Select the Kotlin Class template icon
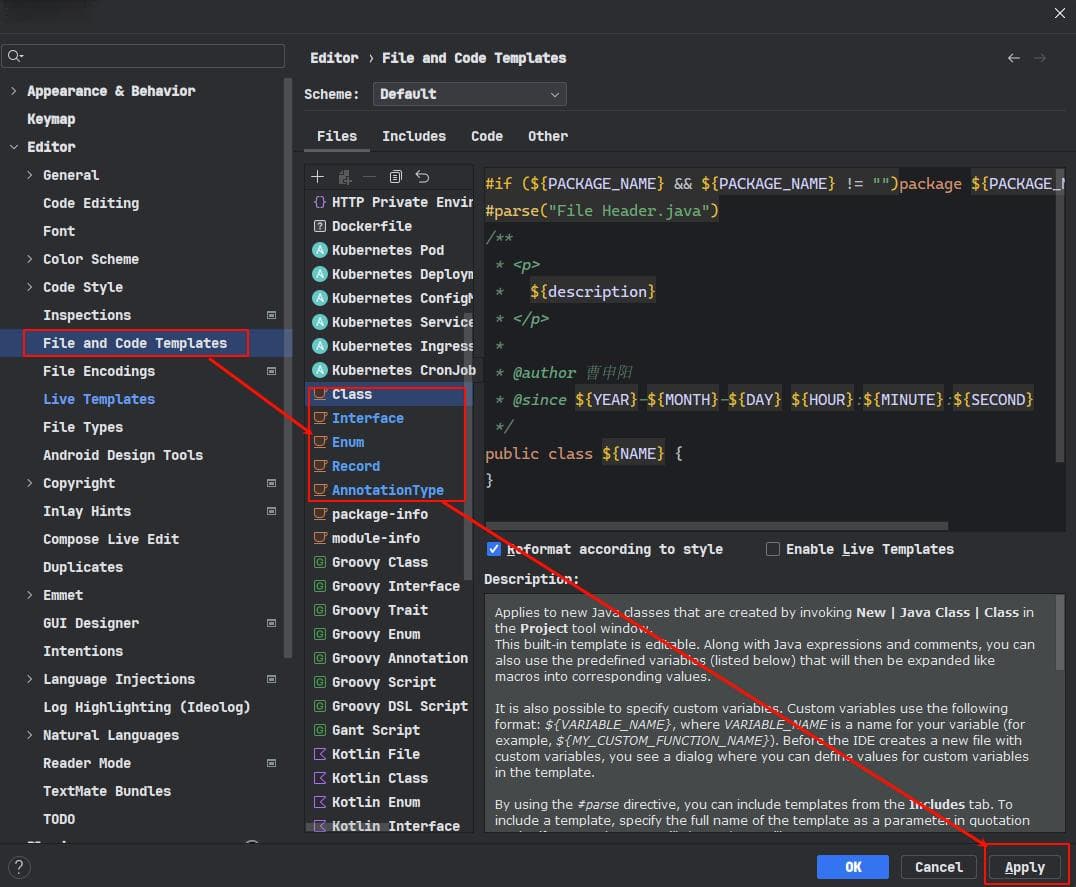The width and height of the screenshot is (1076, 887). 319,779
